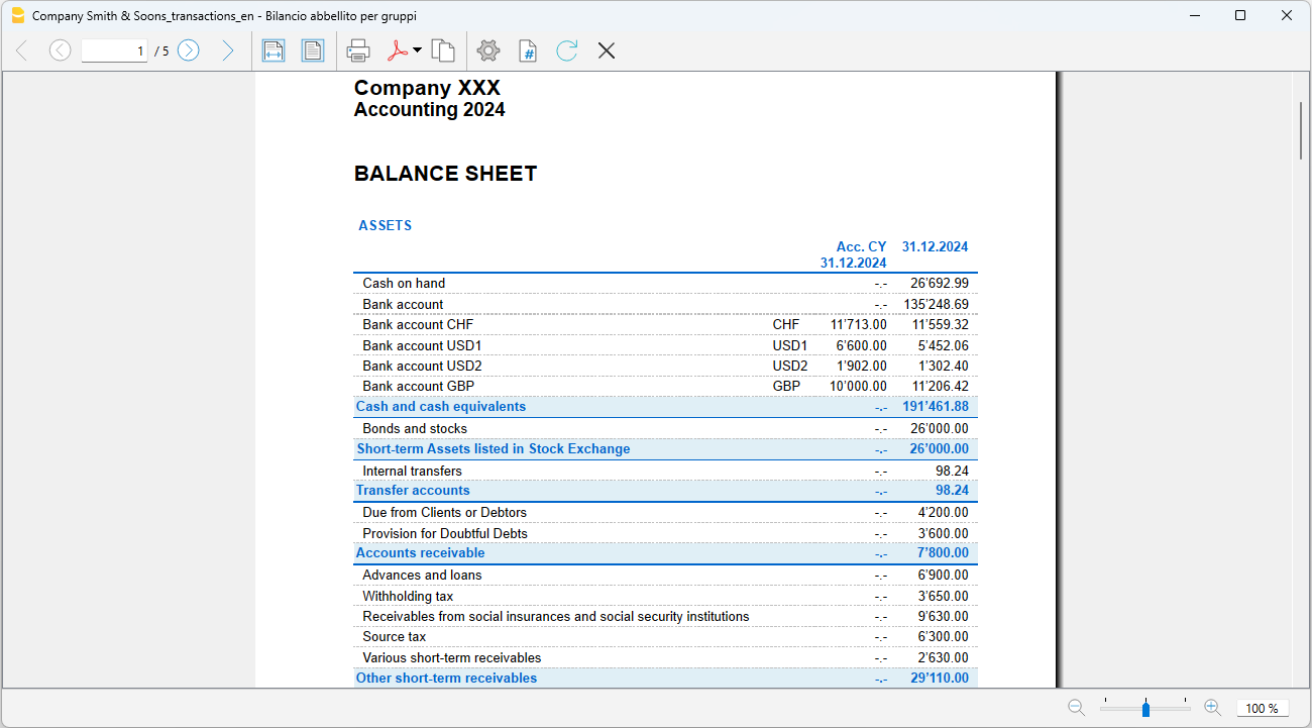Image resolution: width=1312 pixels, height=728 pixels.
Task: Open the PDF export dropdown arrow
Action: point(415,50)
